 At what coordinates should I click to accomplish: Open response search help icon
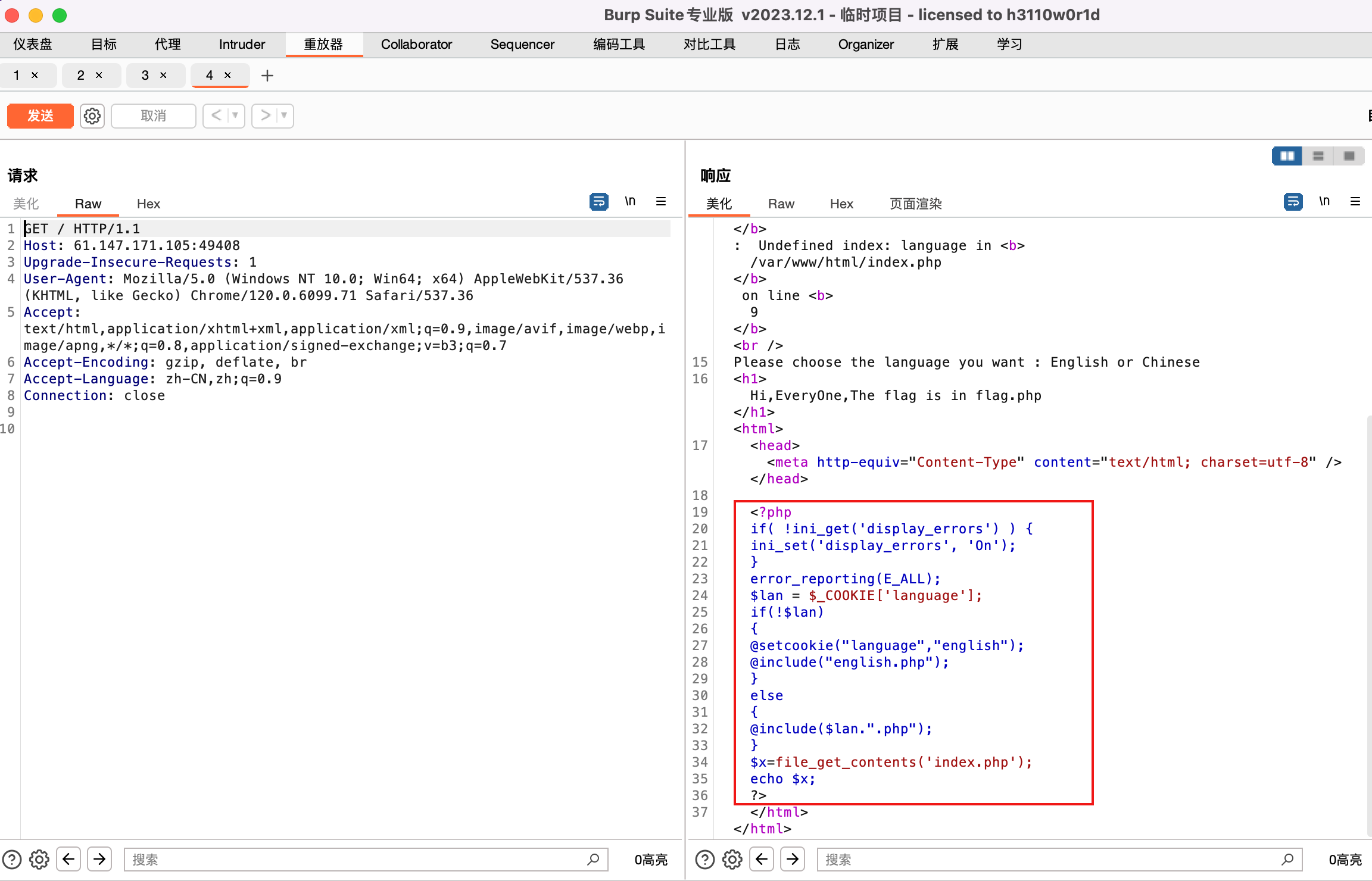pos(705,860)
